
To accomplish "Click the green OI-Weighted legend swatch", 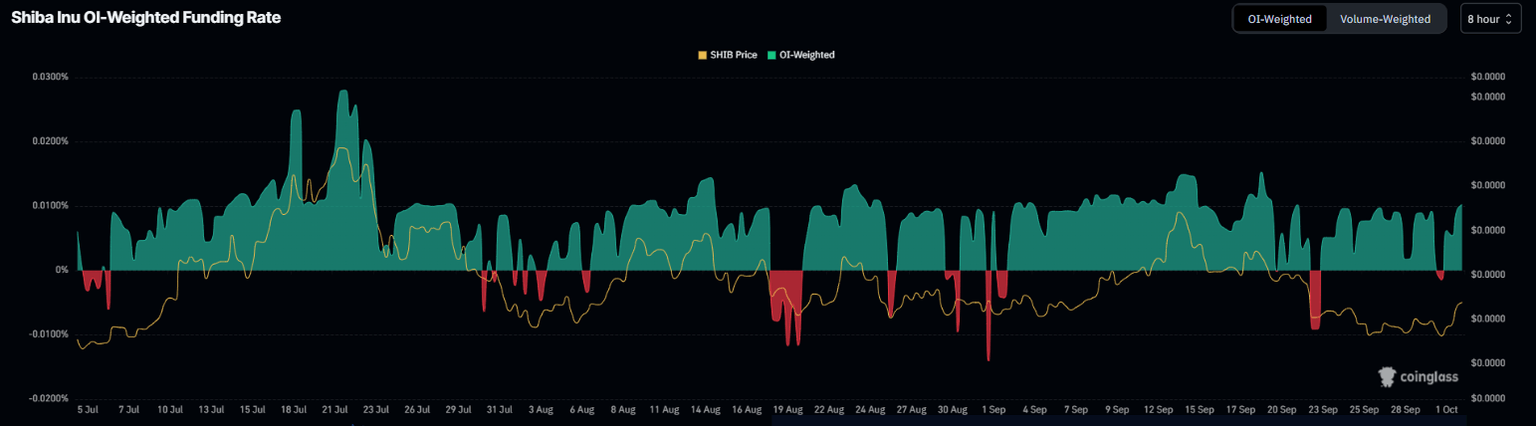I will (771, 55).
